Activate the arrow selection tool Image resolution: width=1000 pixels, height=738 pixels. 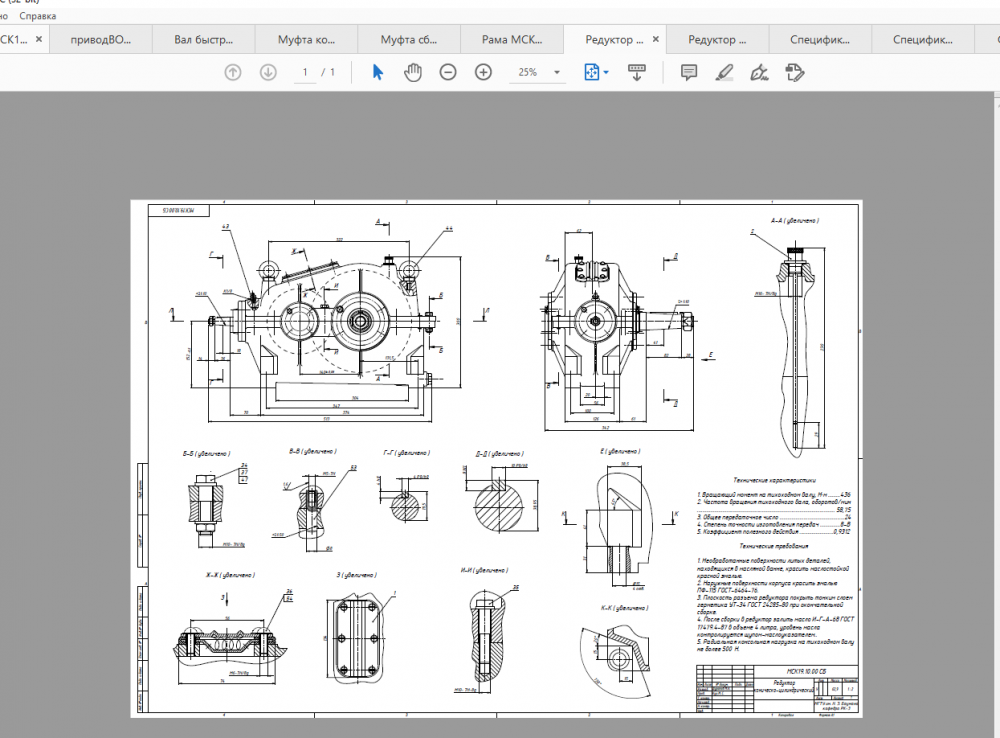[x=377, y=72]
